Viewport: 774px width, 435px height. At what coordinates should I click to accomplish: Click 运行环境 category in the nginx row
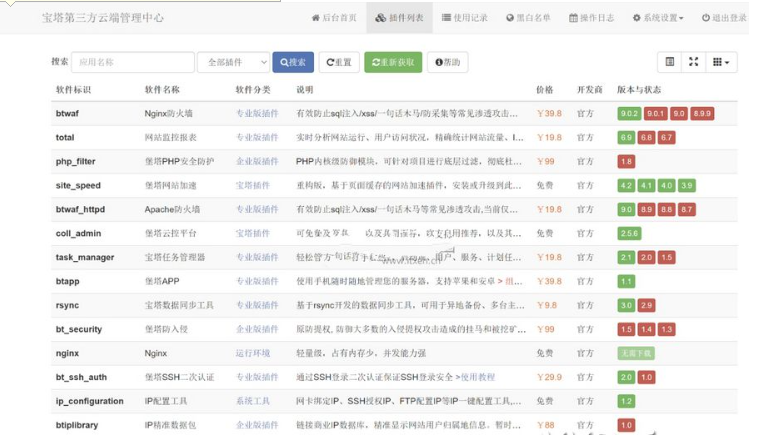coord(253,354)
